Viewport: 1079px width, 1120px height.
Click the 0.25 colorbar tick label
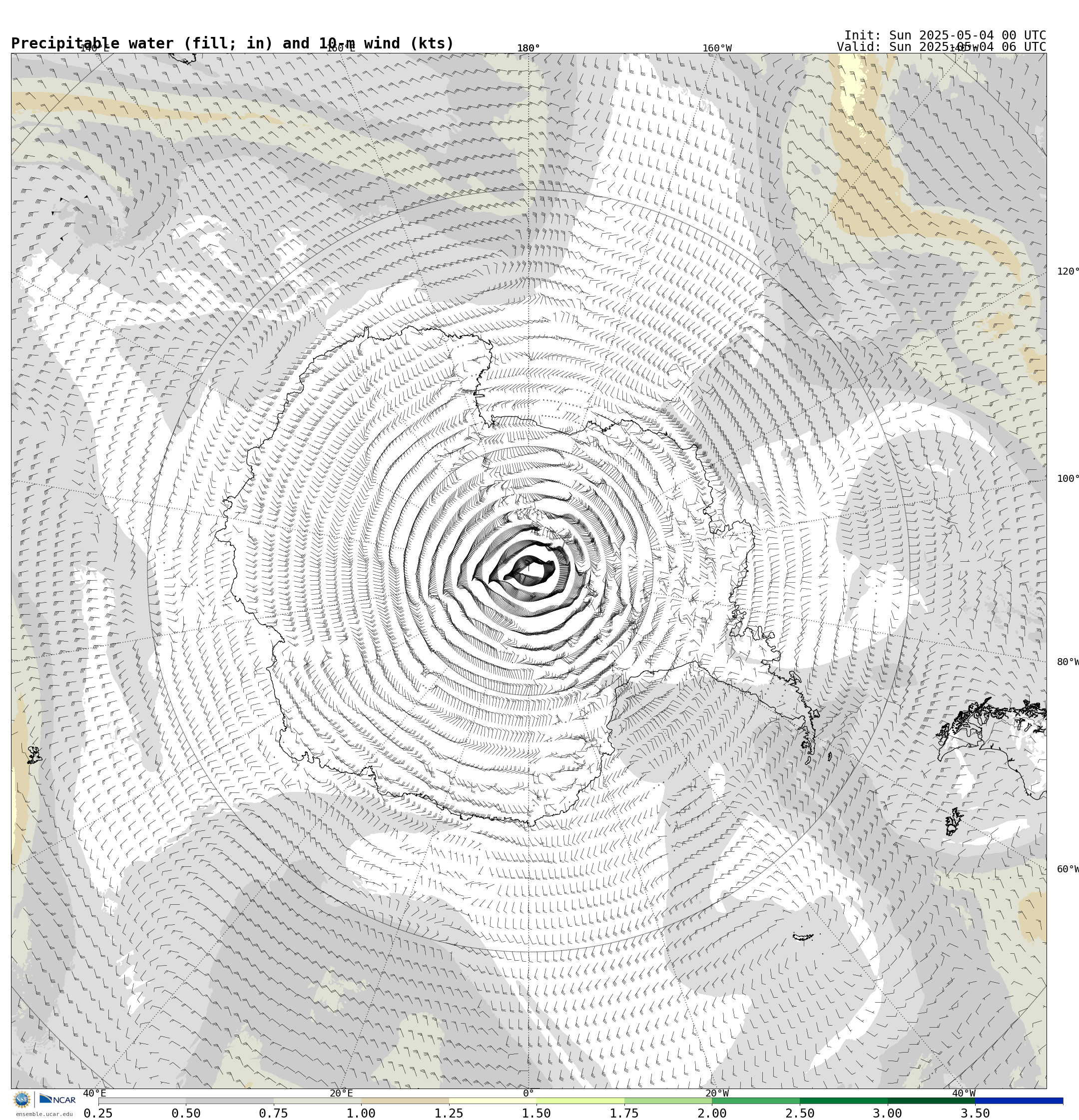pos(98,1113)
